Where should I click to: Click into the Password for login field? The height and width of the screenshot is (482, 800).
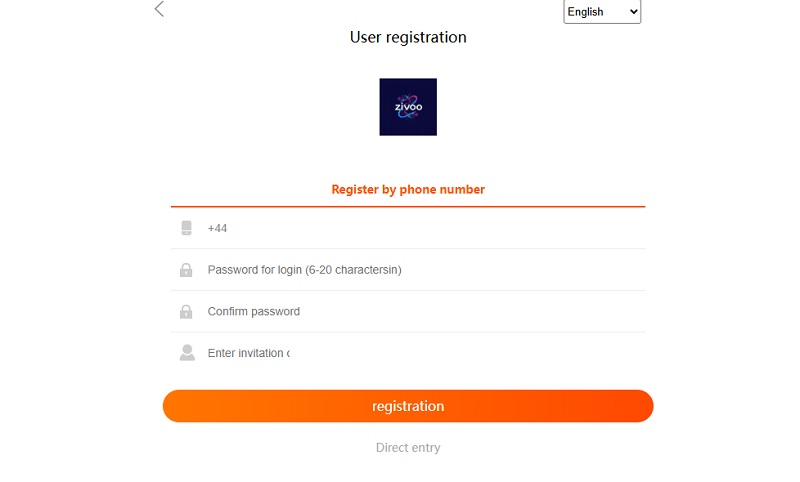pyautogui.click(x=420, y=270)
